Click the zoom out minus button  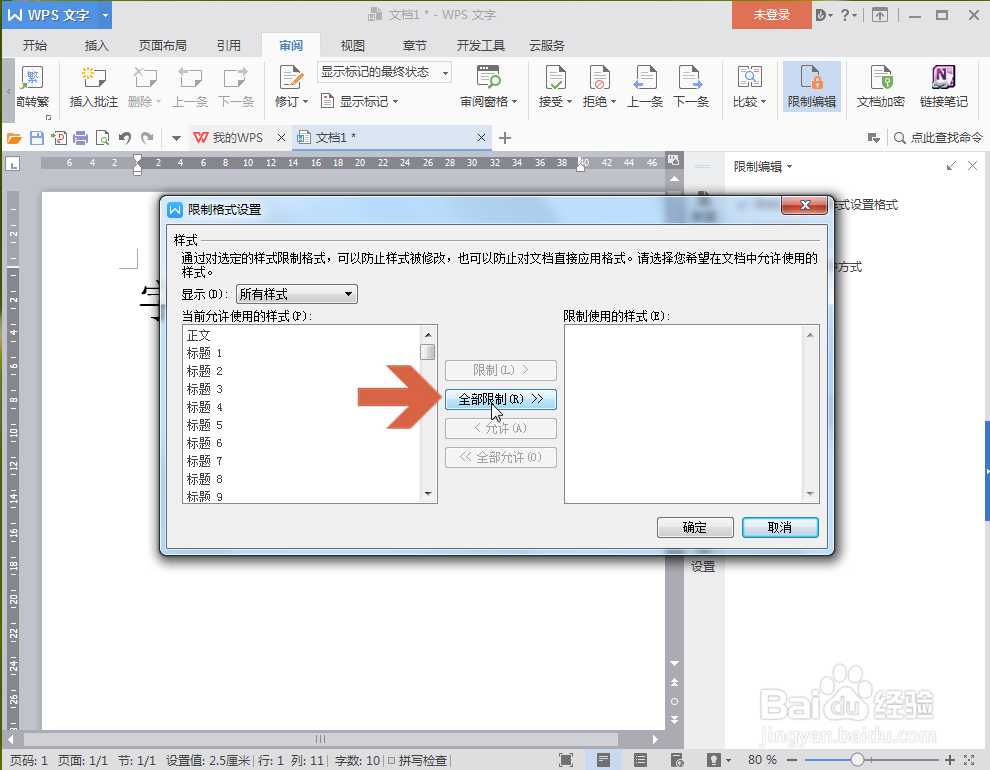tap(792, 760)
